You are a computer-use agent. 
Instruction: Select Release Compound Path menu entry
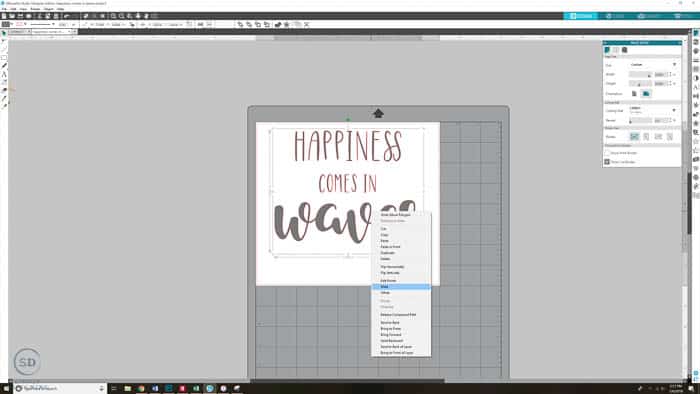(x=401, y=315)
